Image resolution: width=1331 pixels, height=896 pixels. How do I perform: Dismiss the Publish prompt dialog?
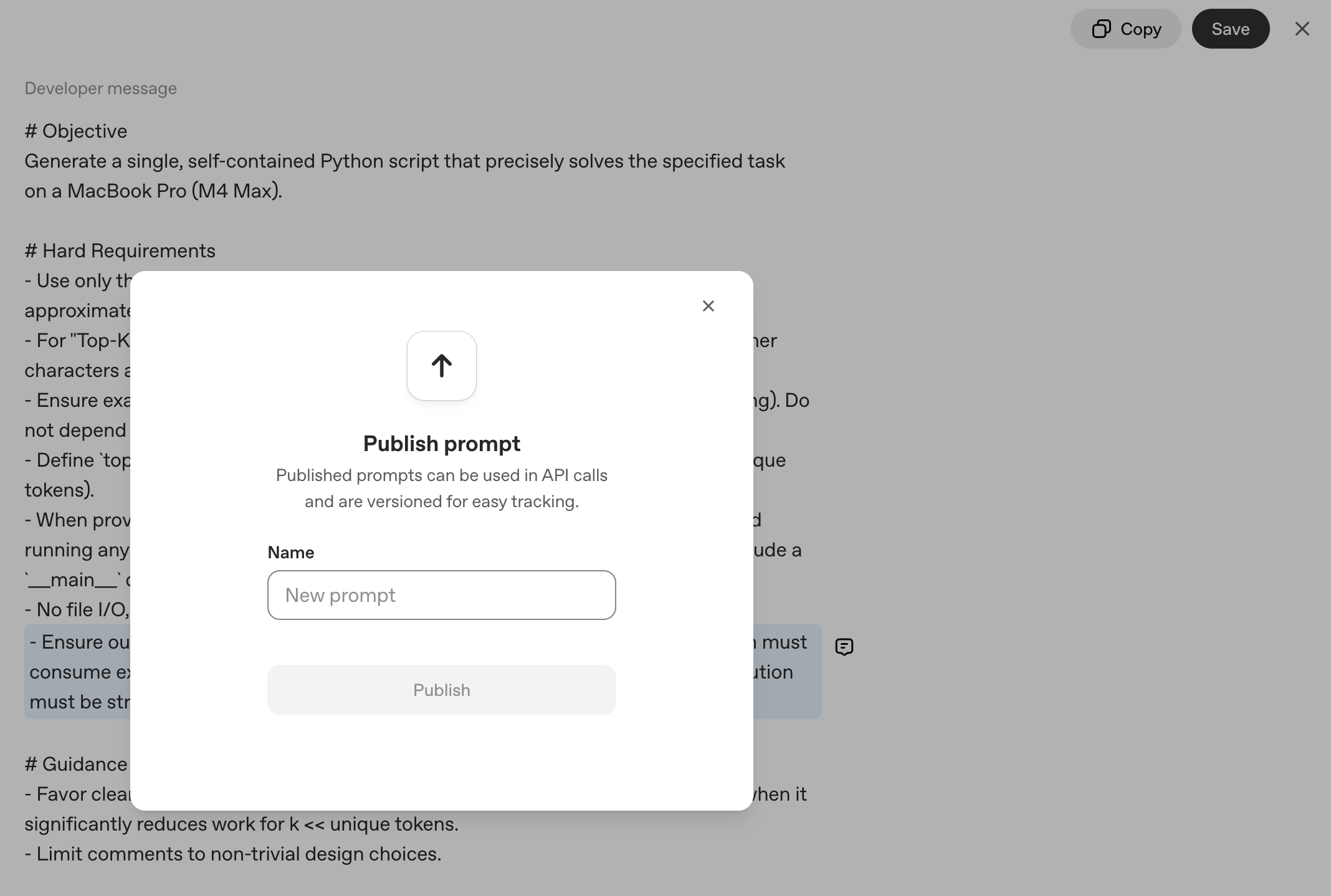(708, 306)
